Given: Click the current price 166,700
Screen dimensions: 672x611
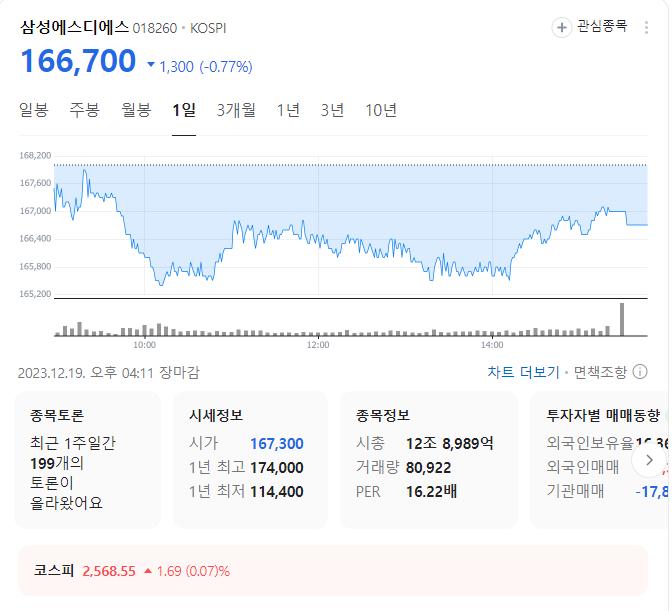Looking at the screenshot, I should click(78, 61).
